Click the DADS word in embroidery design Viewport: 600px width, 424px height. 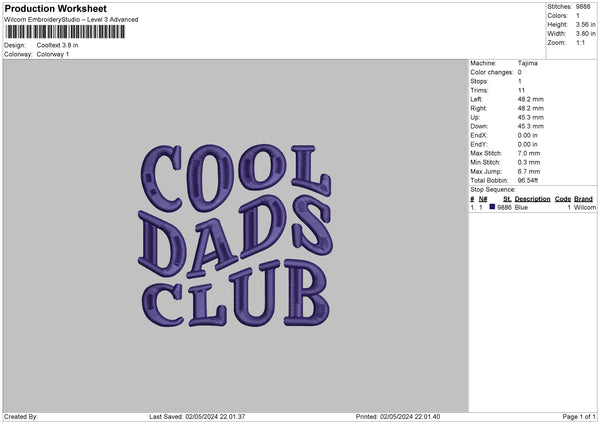[x=236, y=236]
